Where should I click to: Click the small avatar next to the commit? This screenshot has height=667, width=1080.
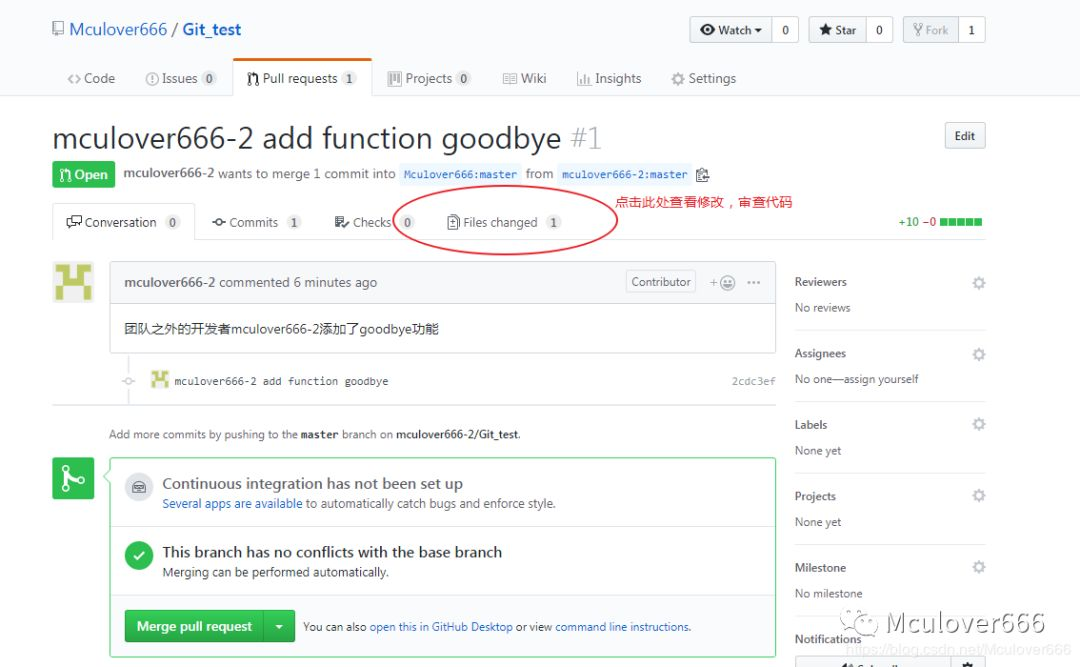(160, 380)
